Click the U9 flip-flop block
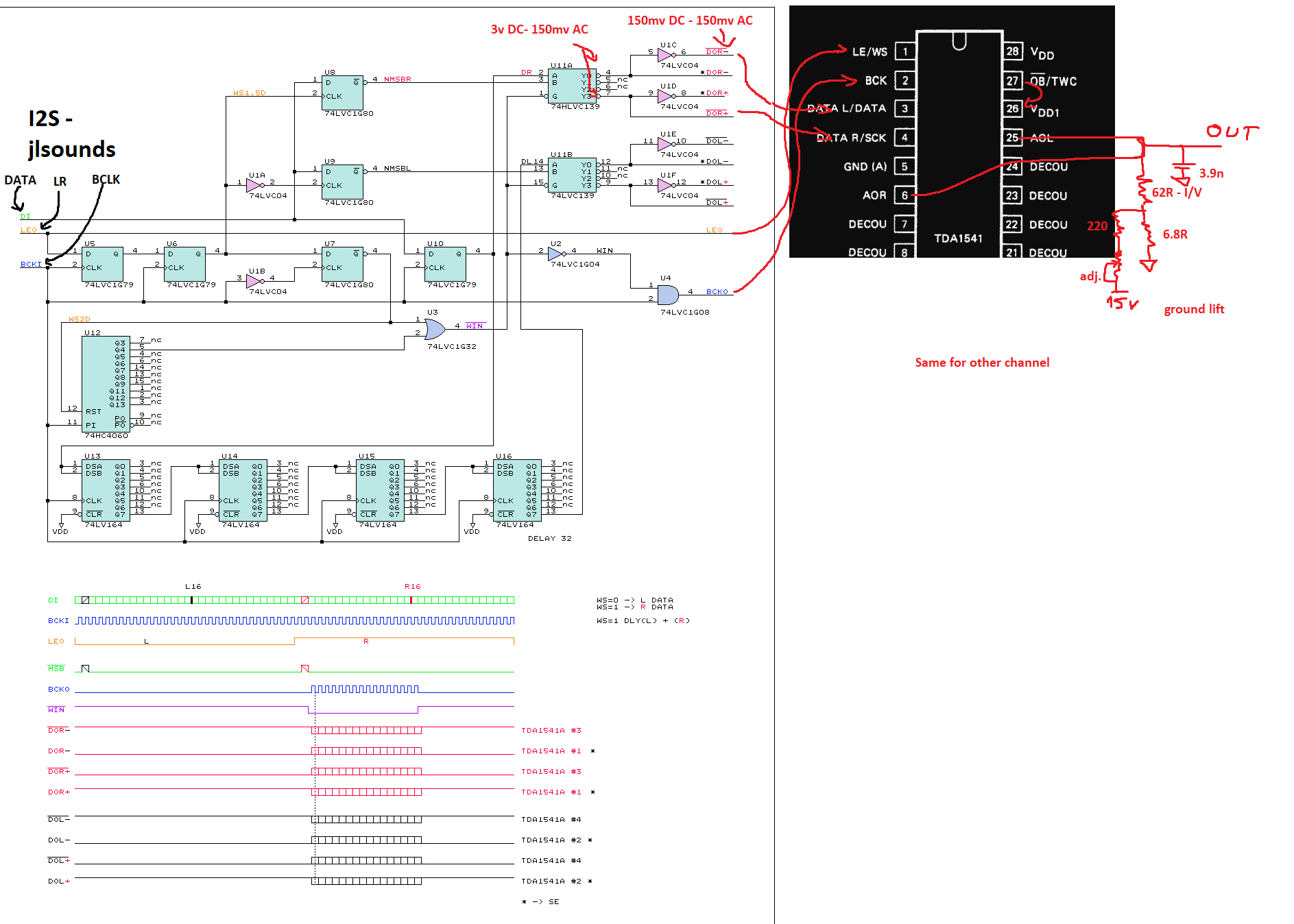Image resolution: width=1294 pixels, height=924 pixels. pyautogui.click(x=342, y=182)
